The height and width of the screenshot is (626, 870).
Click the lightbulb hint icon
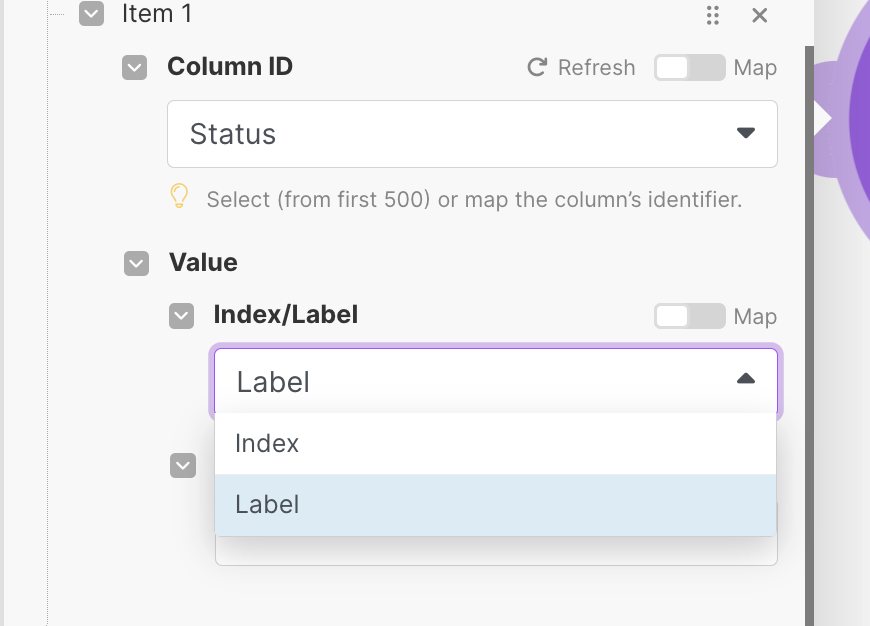179,197
